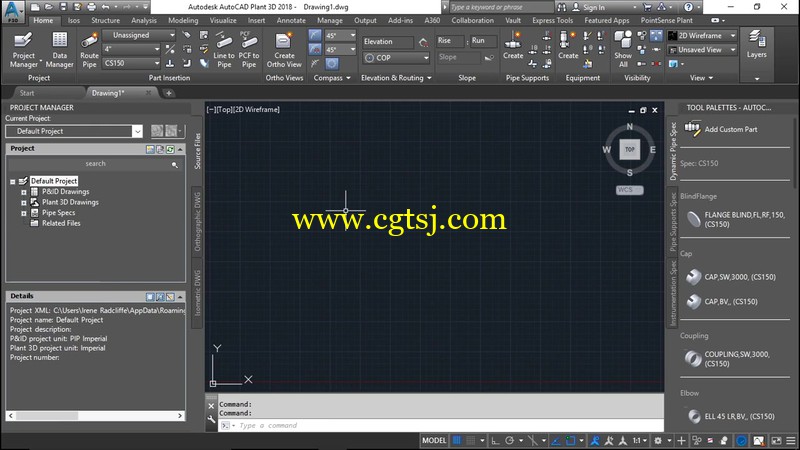This screenshot has height=450, width=800.
Task: Click the Save icon in quick access toolbar
Action: (63, 7)
